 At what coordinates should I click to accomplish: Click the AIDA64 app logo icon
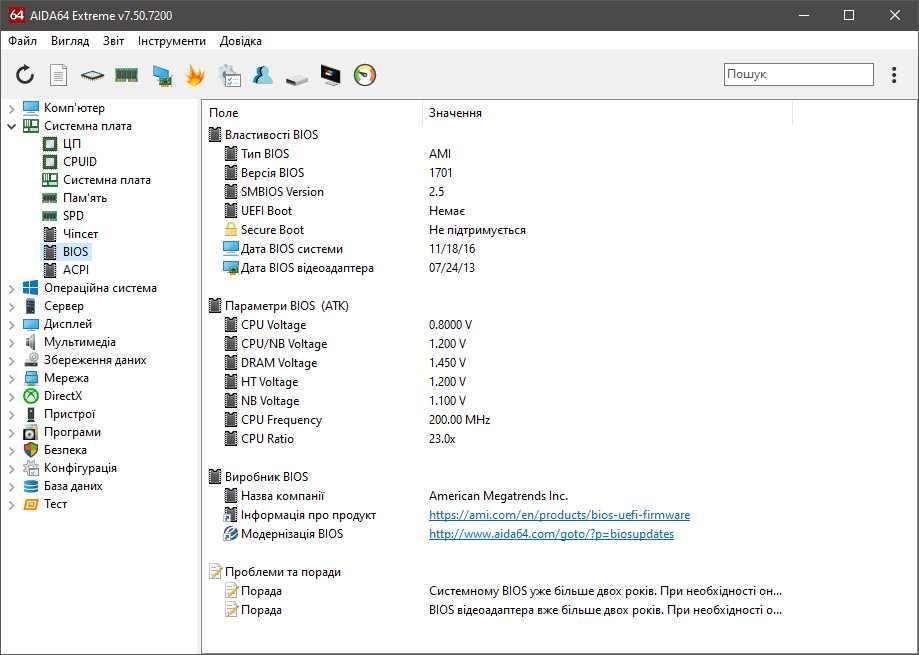click(x=17, y=15)
